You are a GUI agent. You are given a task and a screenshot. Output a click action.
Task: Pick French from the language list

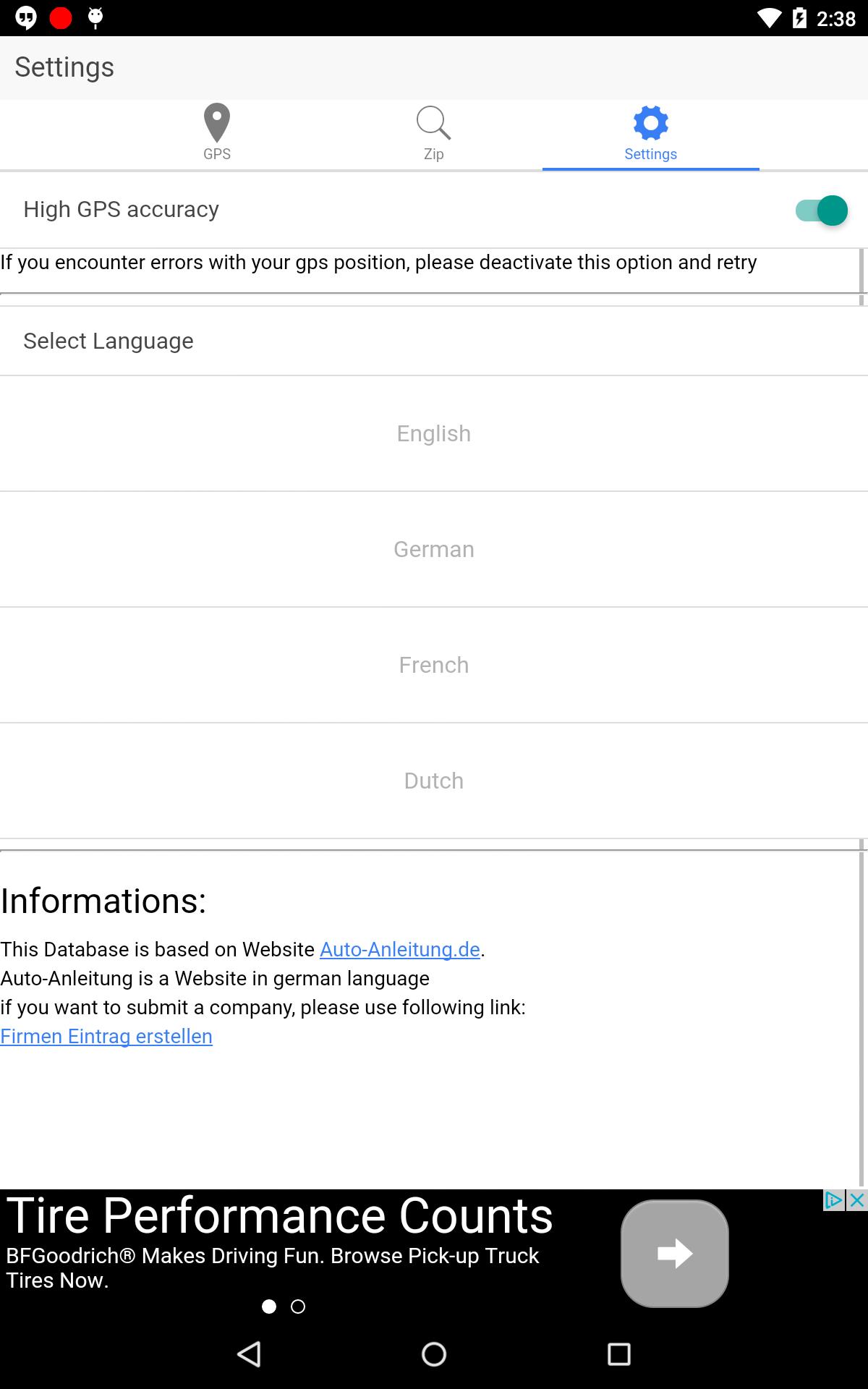point(434,665)
